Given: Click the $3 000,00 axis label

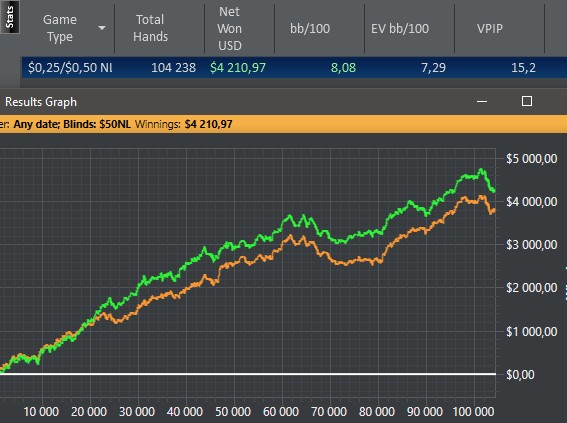Looking at the screenshot, I should click(x=532, y=245).
